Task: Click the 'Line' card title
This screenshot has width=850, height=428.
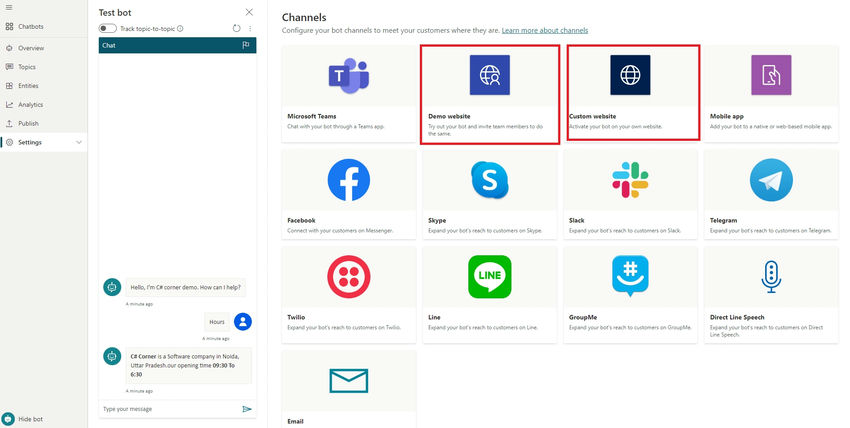Action: pos(434,317)
